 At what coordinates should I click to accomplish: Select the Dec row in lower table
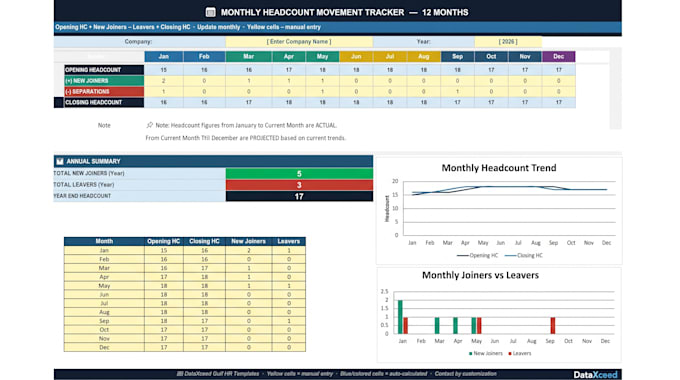coord(185,347)
